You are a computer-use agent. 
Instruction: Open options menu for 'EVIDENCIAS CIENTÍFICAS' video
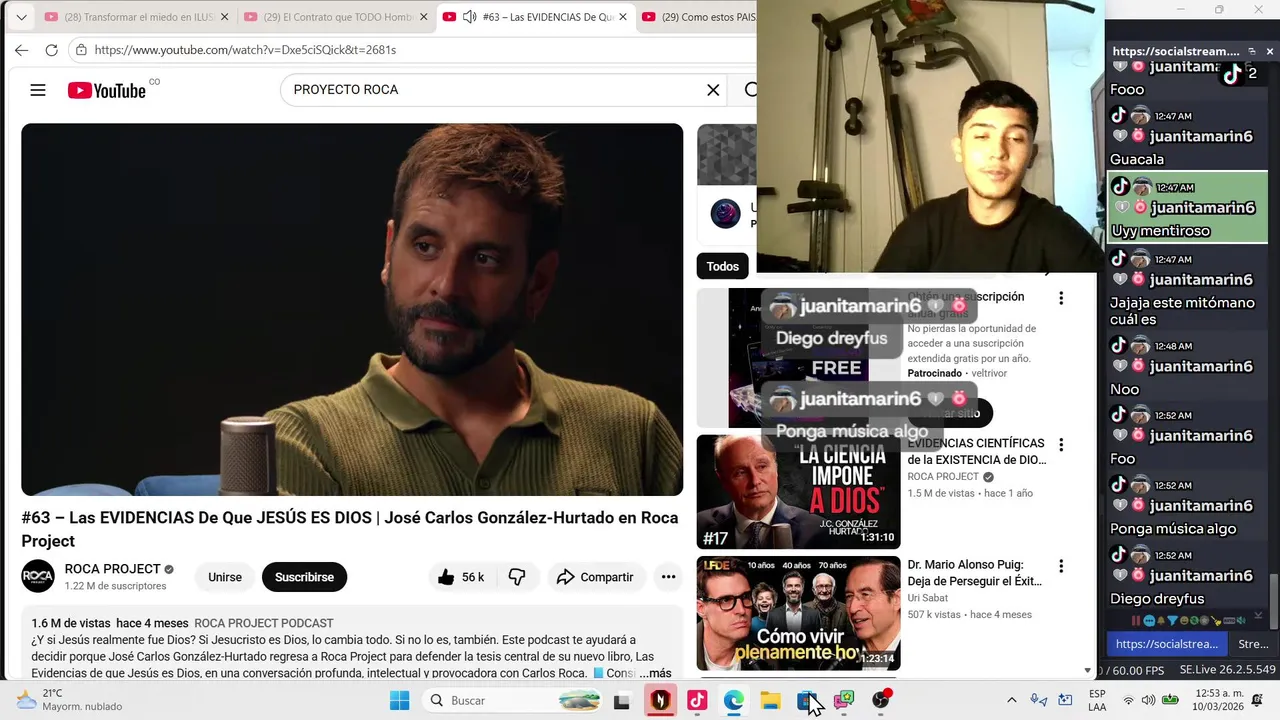pyautogui.click(x=1061, y=445)
